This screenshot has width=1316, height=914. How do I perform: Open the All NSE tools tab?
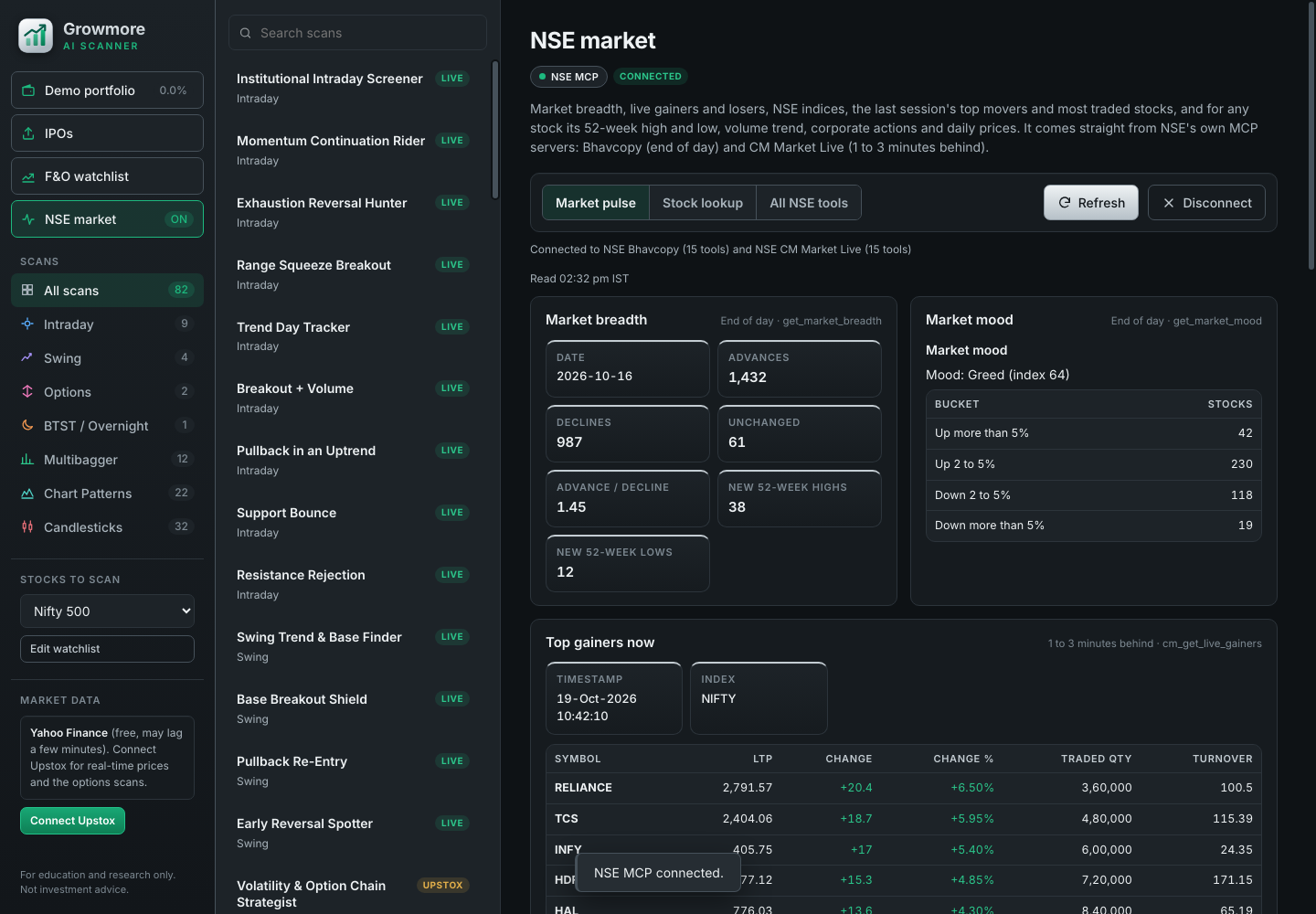click(809, 203)
